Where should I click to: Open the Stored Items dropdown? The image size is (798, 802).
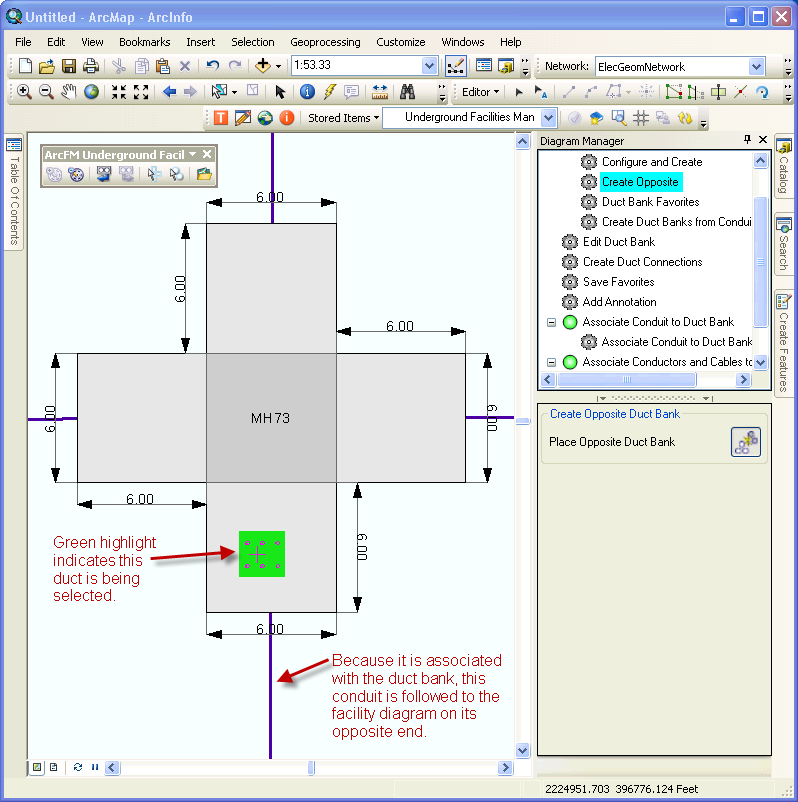click(x=343, y=118)
